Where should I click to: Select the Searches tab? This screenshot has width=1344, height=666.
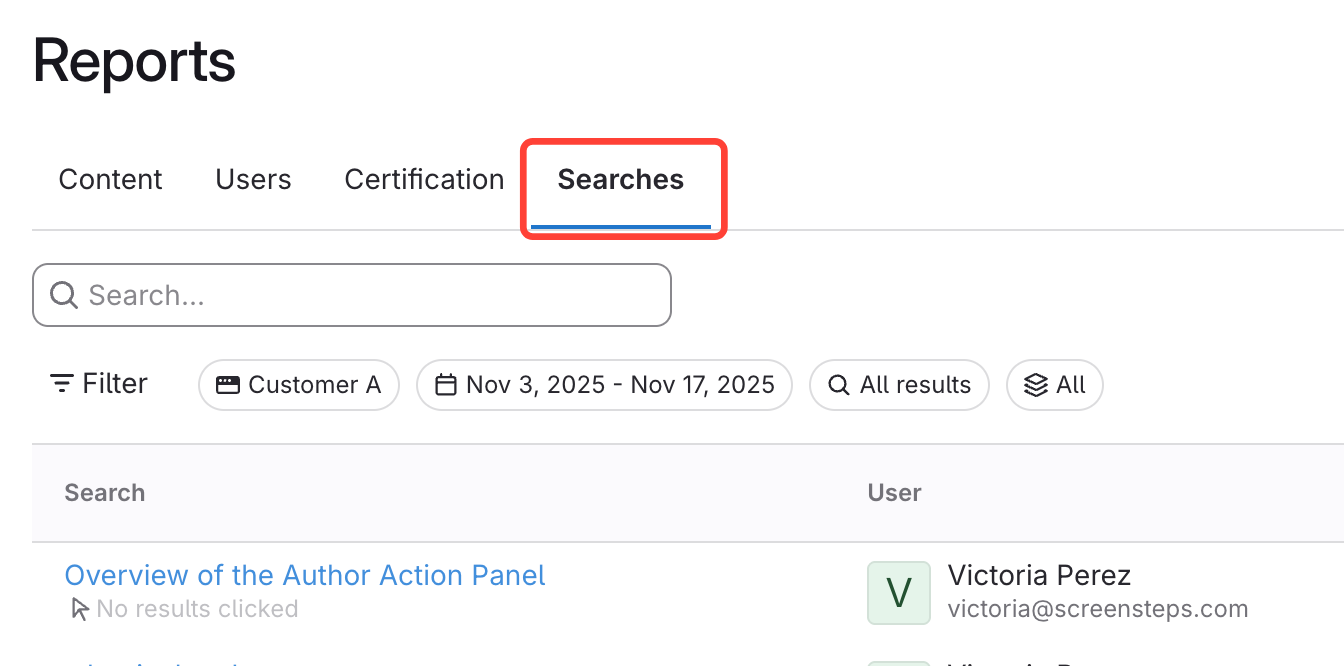tap(621, 180)
